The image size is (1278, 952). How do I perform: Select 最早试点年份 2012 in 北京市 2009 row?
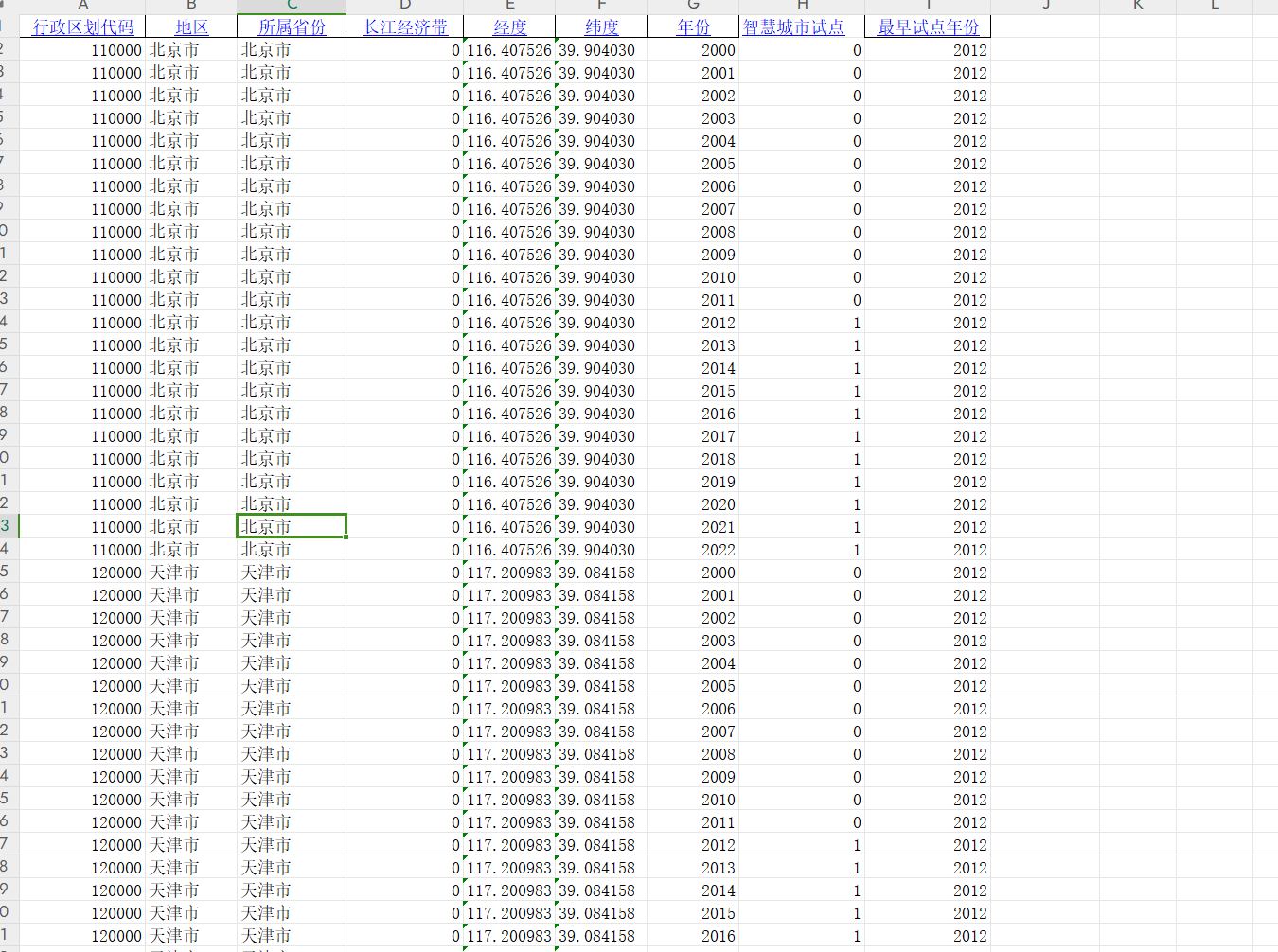point(928,255)
